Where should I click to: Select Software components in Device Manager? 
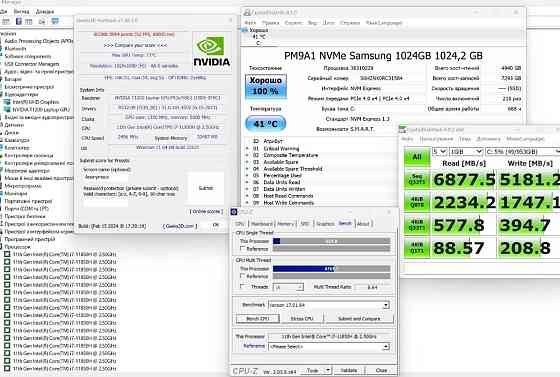[28, 56]
